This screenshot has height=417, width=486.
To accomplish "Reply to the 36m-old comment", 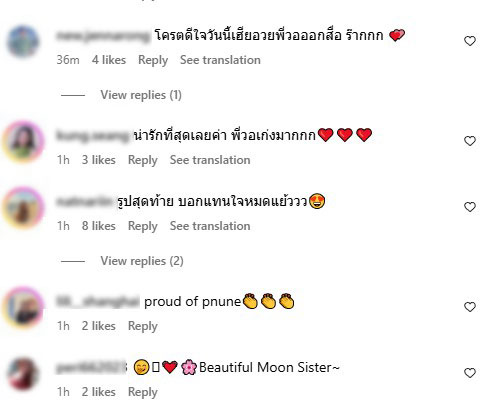I will (x=153, y=60).
